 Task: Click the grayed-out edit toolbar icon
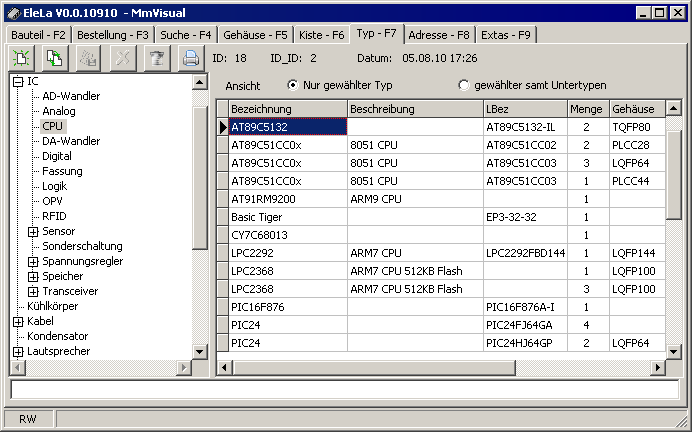pos(89,58)
